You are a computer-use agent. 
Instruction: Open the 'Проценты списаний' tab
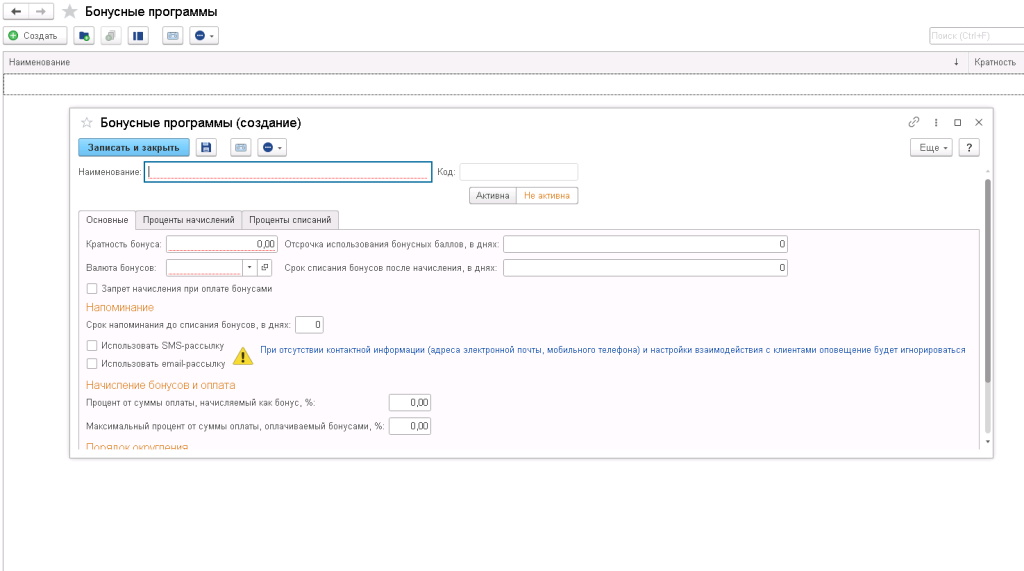(291, 220)
